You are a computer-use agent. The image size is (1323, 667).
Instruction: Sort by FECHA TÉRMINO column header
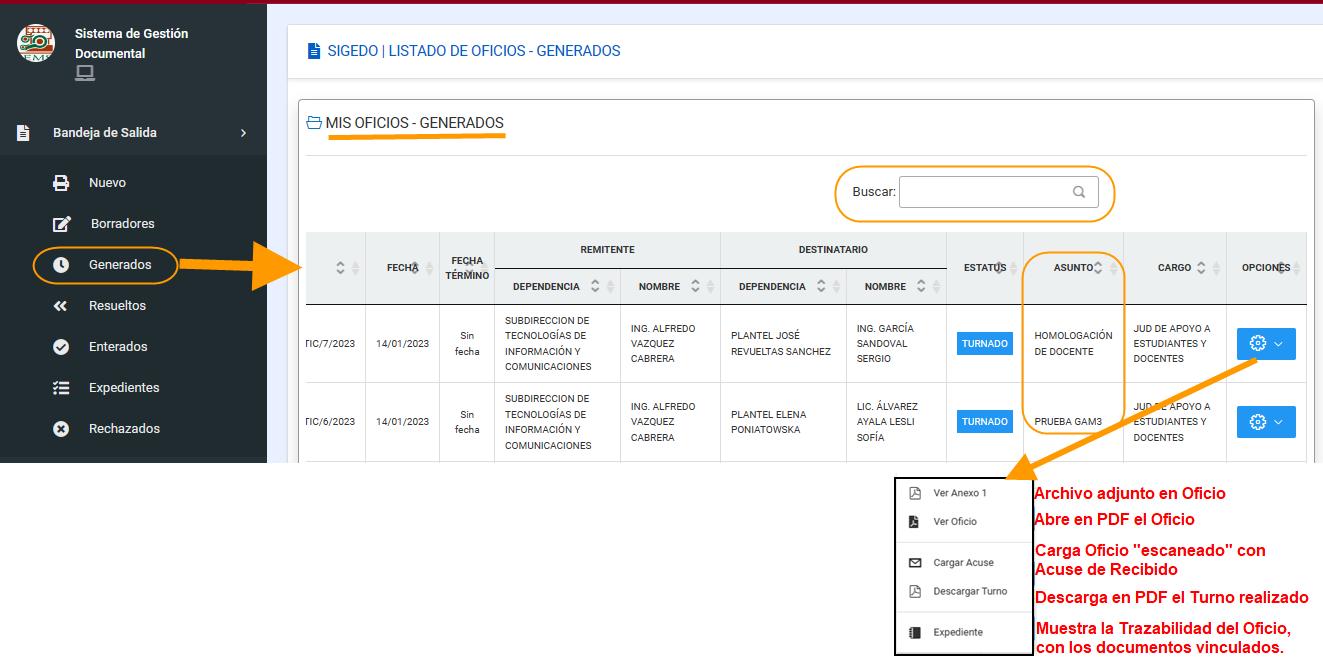[x=467, y=268]
